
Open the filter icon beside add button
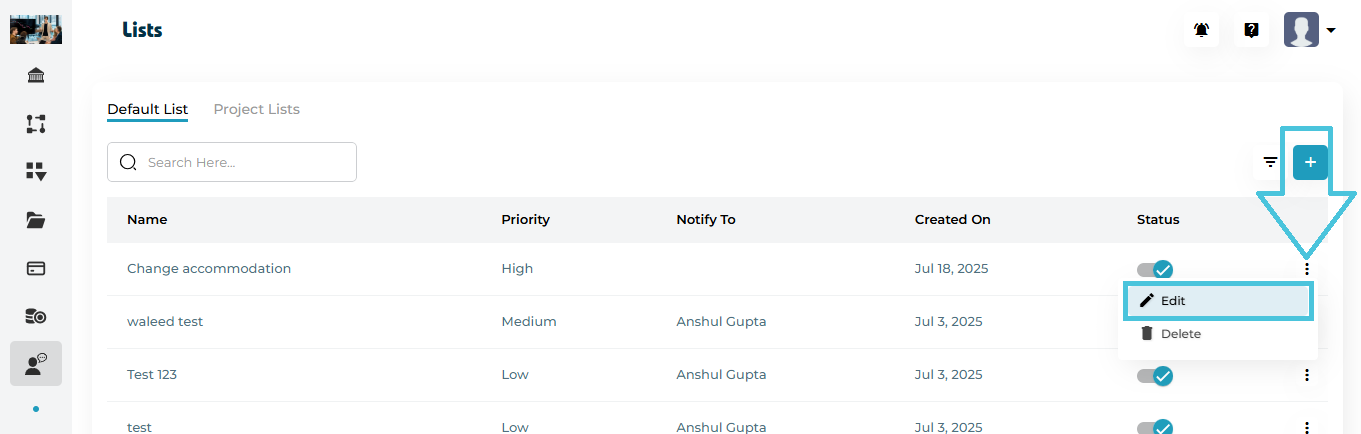pos(1270,162)
